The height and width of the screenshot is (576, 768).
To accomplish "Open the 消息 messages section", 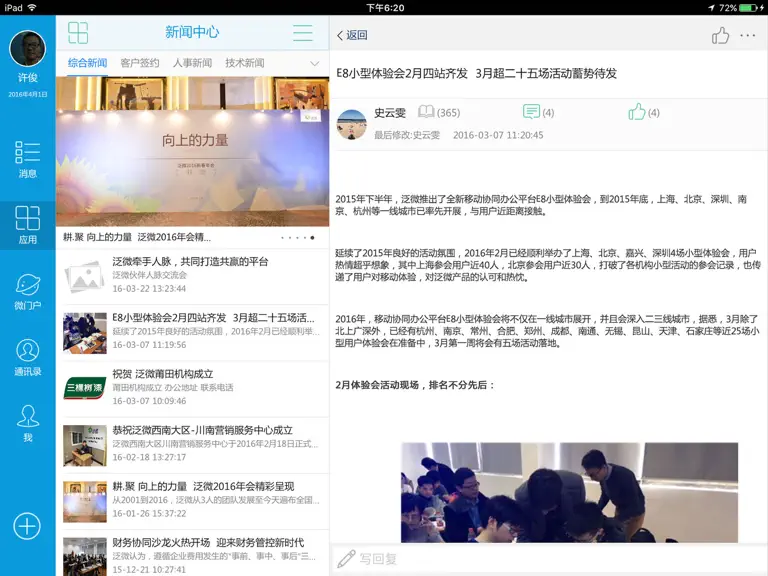I will (27, 159).
